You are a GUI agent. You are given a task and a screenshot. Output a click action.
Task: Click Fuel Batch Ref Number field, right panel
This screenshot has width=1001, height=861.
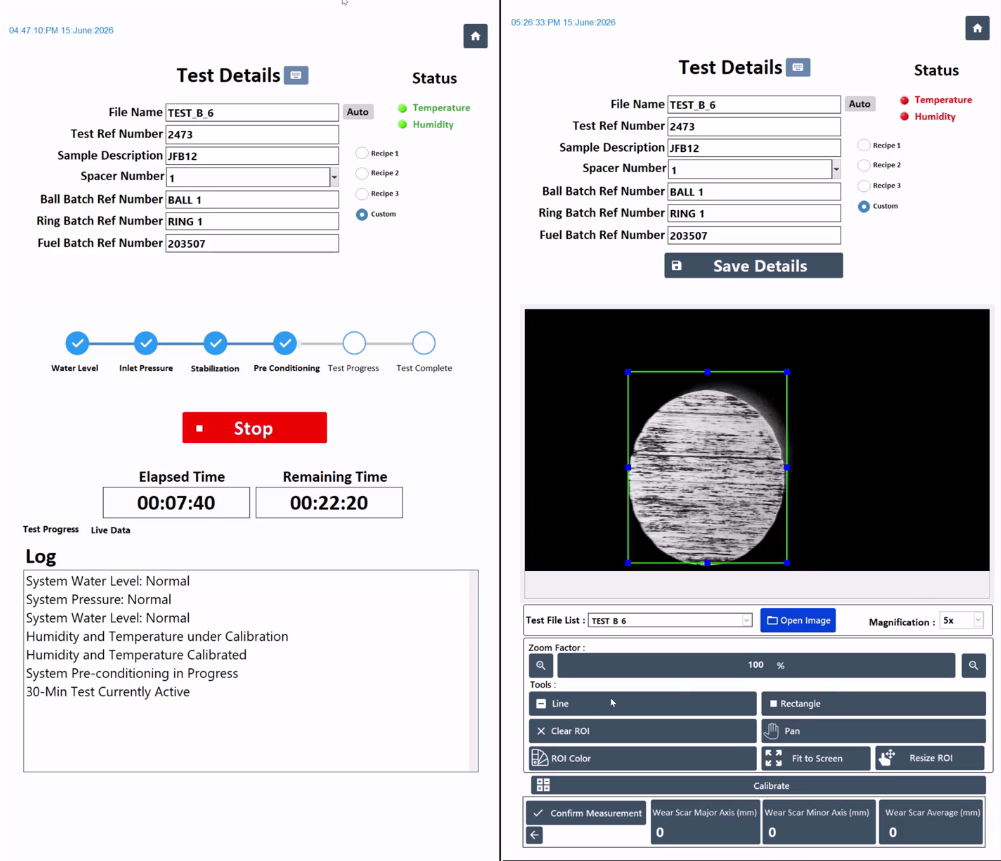pyautogui.click(x=754, y=235)
